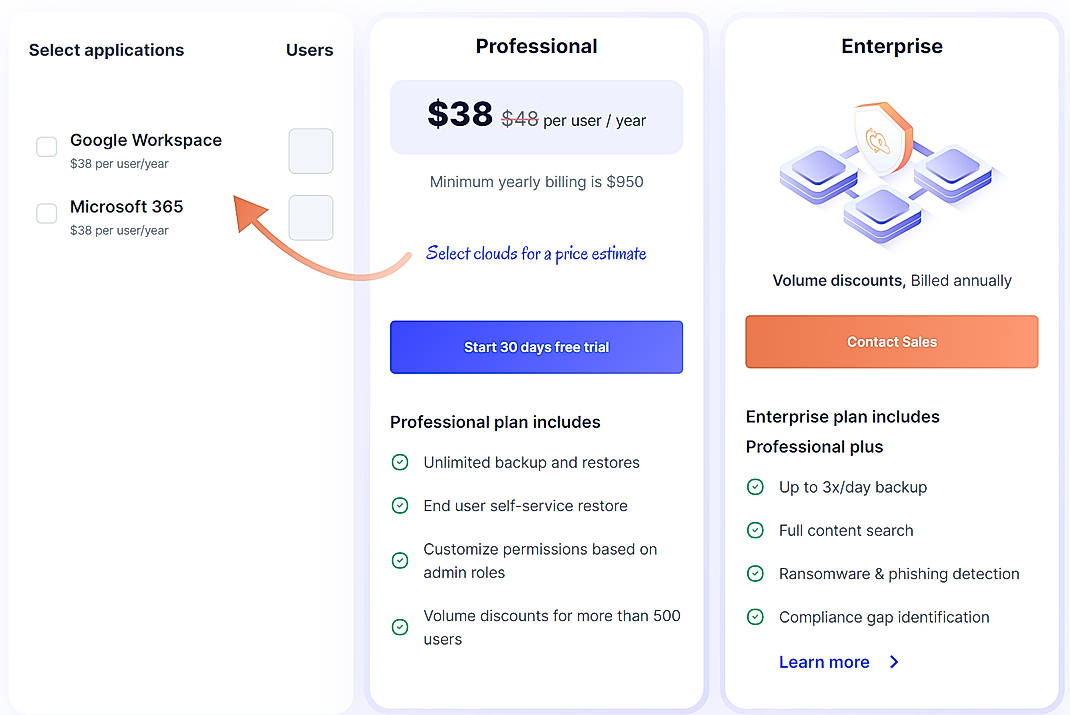Click the checkmark icon beside Compliance gap identification
1070x715 pixels.
click(755, 617)
